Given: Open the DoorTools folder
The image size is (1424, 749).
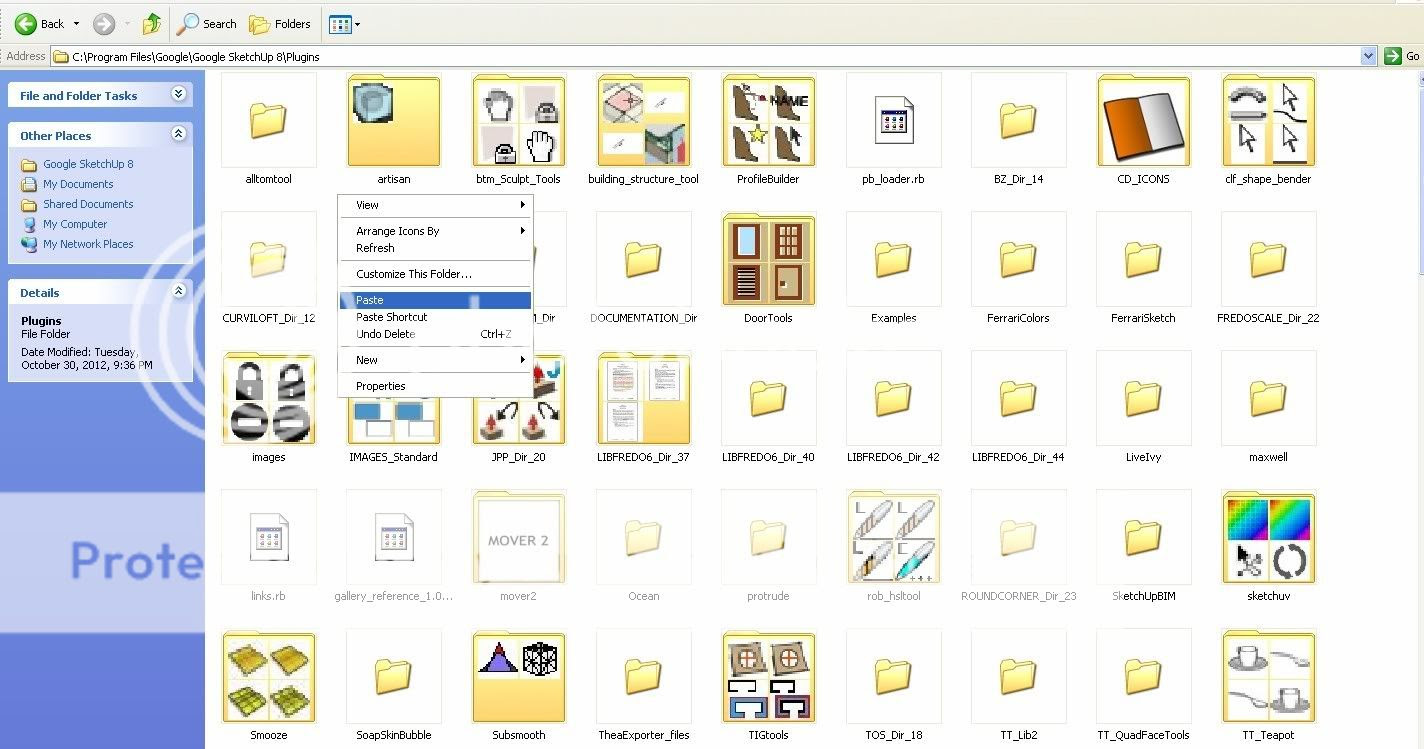Looking at the screenshot, I should pyautogui.click(x=769, y=259).
